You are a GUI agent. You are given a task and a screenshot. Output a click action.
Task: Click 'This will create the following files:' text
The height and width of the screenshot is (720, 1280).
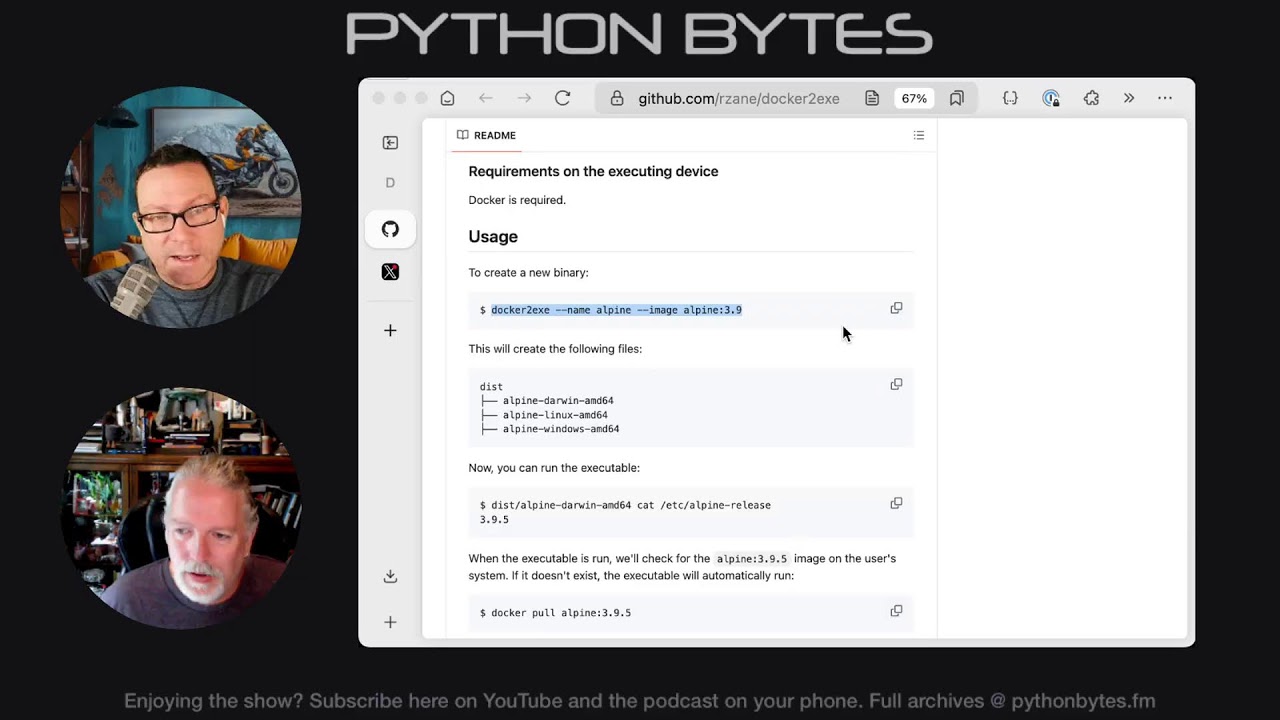pos(555,349)
